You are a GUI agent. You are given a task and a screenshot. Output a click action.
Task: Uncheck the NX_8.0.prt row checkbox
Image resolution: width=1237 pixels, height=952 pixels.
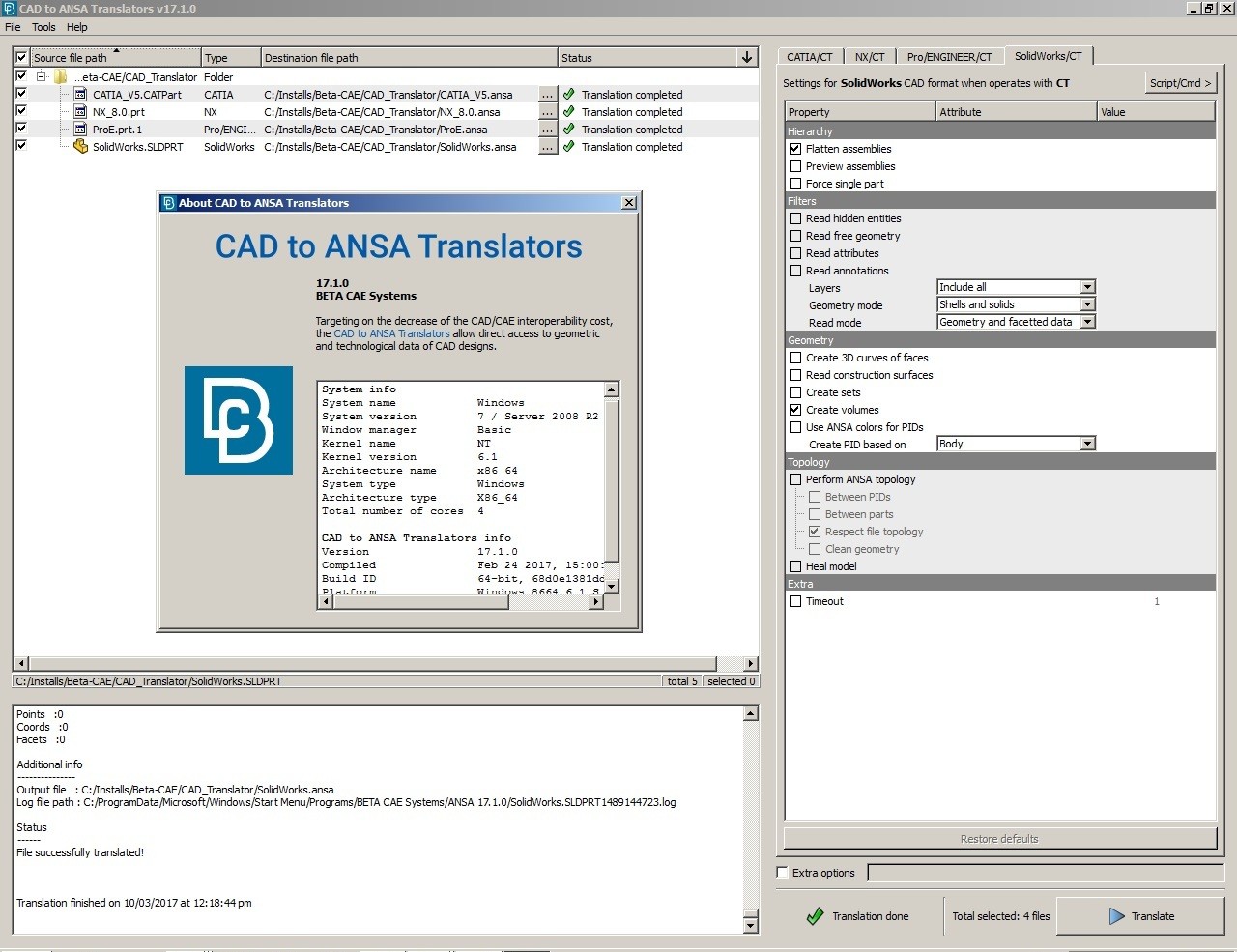[21, 112]
